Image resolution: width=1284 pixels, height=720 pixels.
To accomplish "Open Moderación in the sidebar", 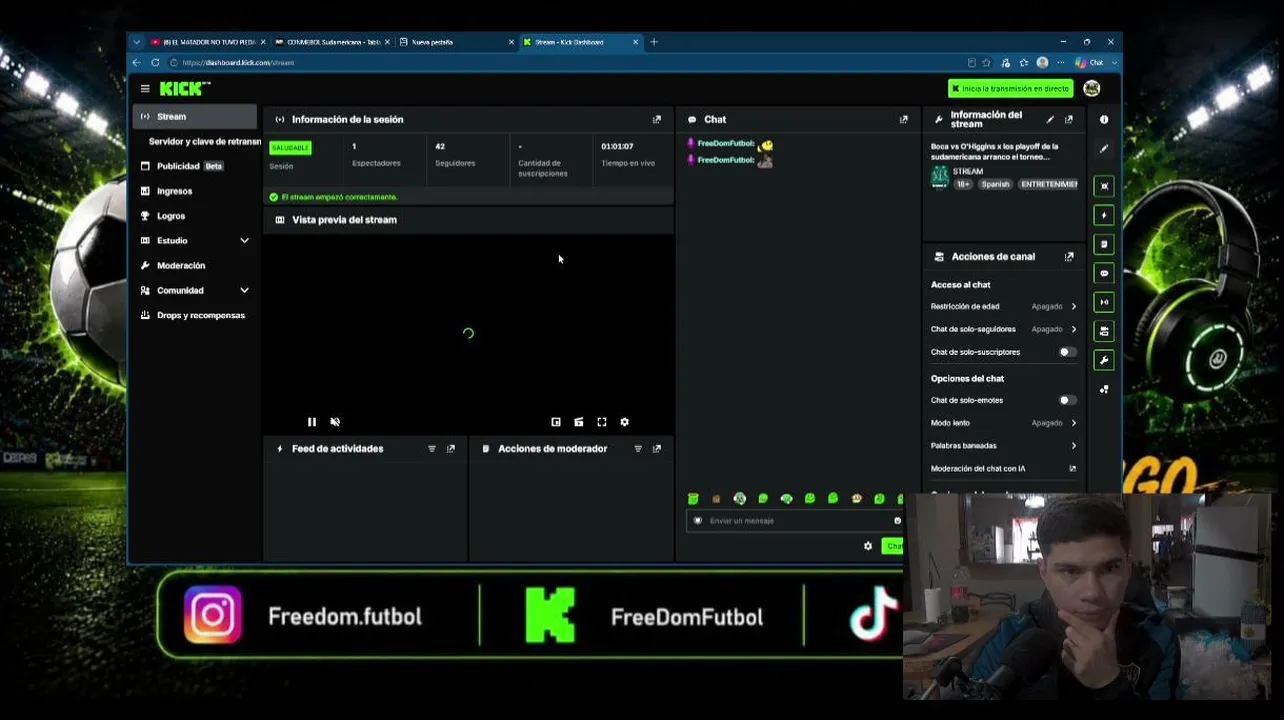I will click(x=195, y=266).
